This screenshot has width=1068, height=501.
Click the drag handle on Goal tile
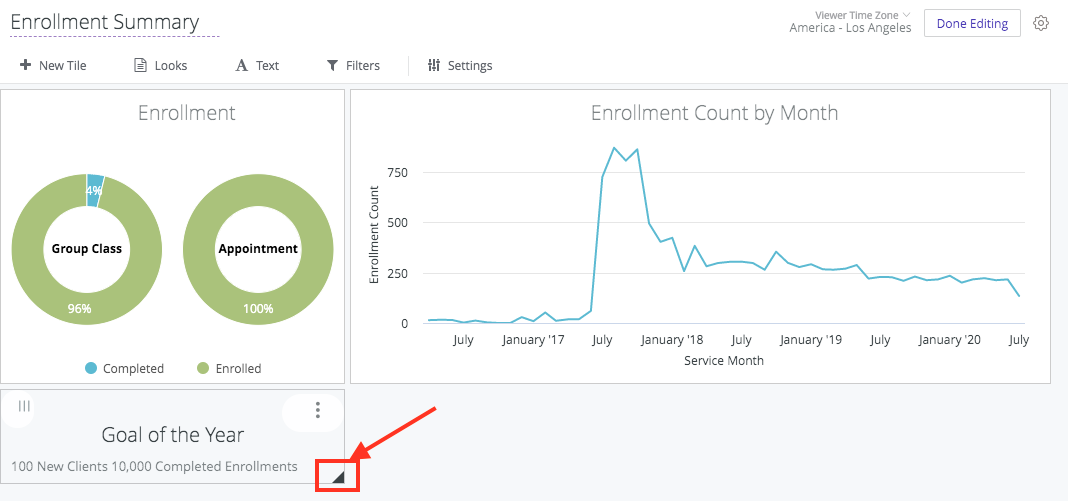tap(24, 406)
